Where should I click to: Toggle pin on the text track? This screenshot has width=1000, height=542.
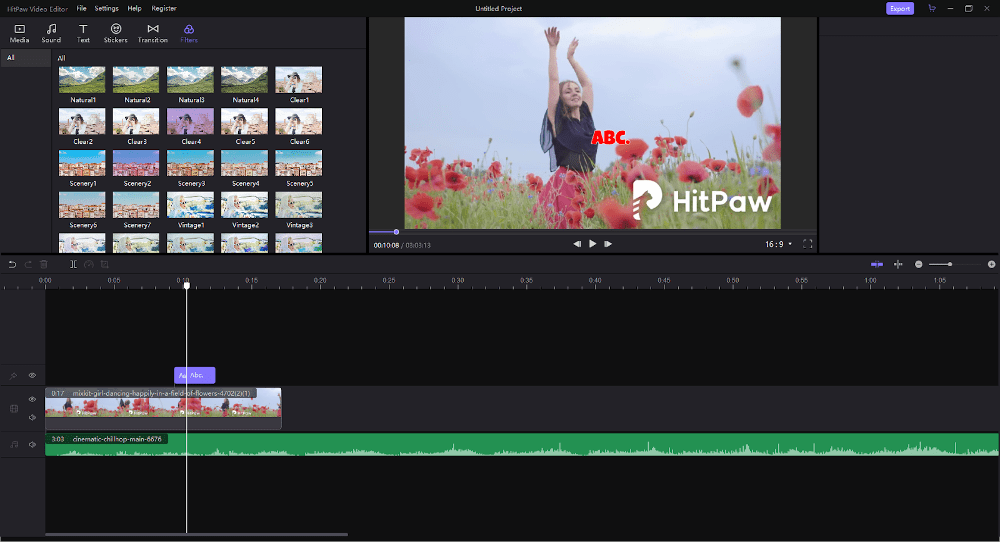click(x=13, y=376)
